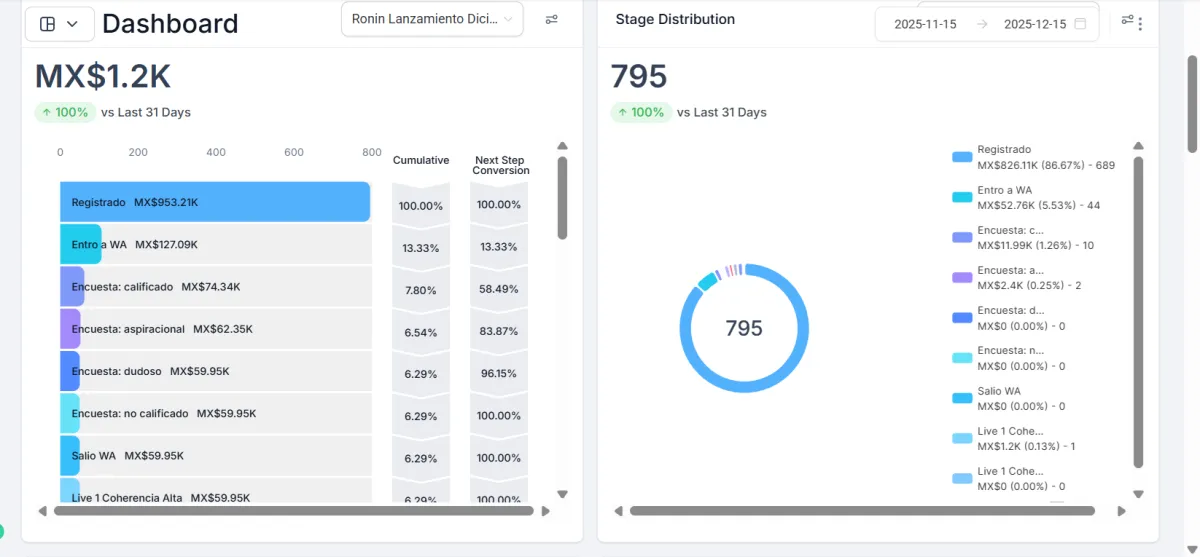Click legend scroll down arrow
Viewport: 1200px width, 557px height.
point(1138,494)
